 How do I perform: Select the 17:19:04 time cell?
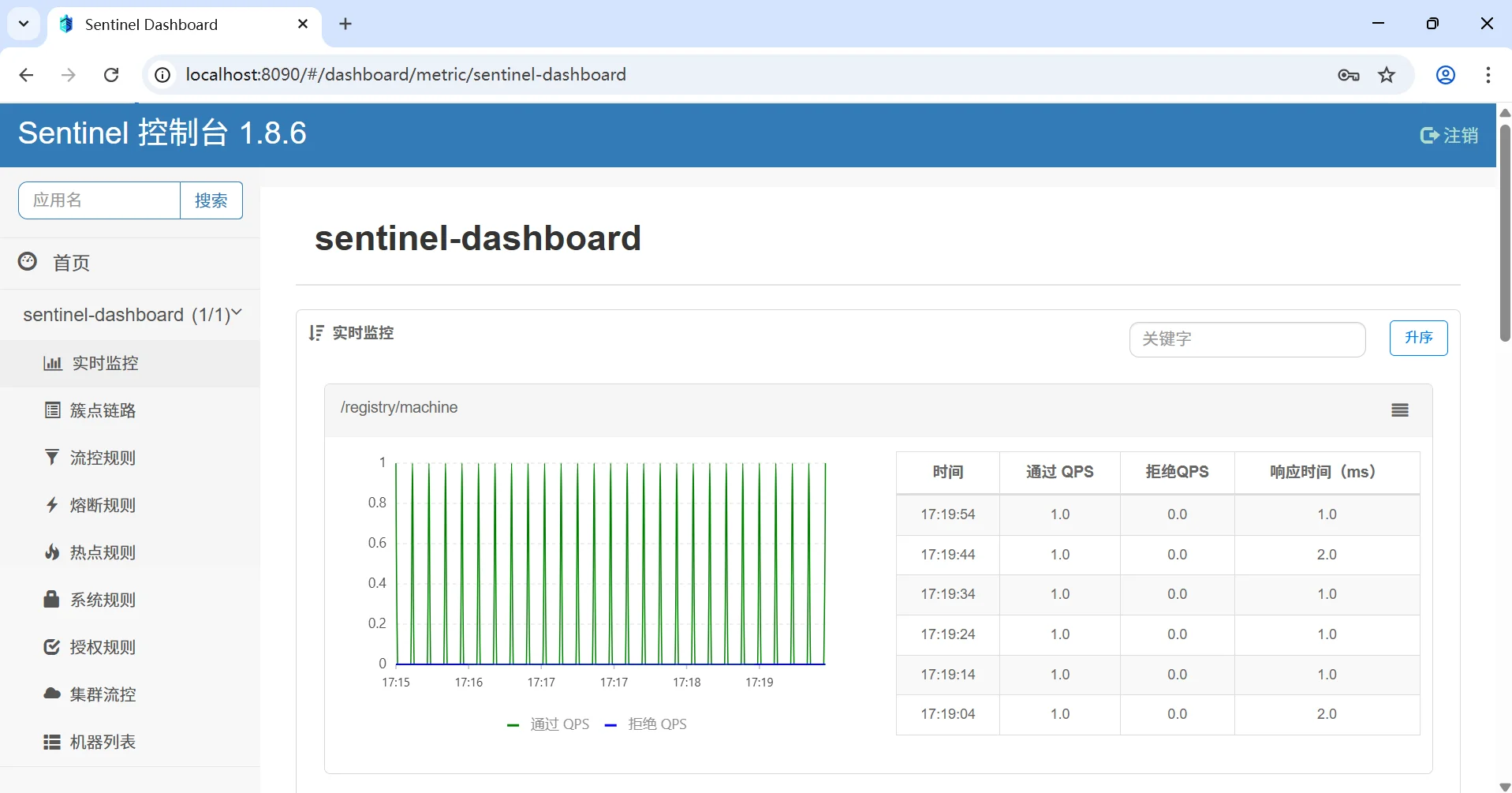point(948,714)
